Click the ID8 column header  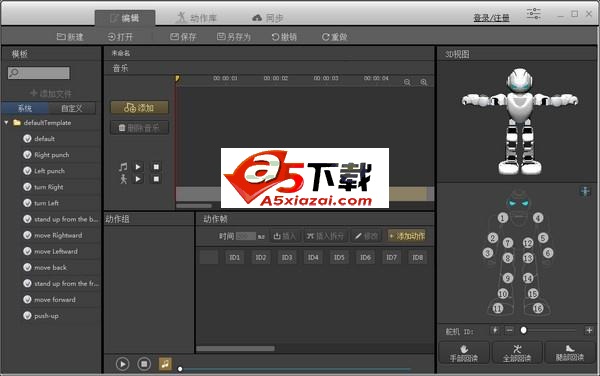pyautogui.click(x=417, y=257)
